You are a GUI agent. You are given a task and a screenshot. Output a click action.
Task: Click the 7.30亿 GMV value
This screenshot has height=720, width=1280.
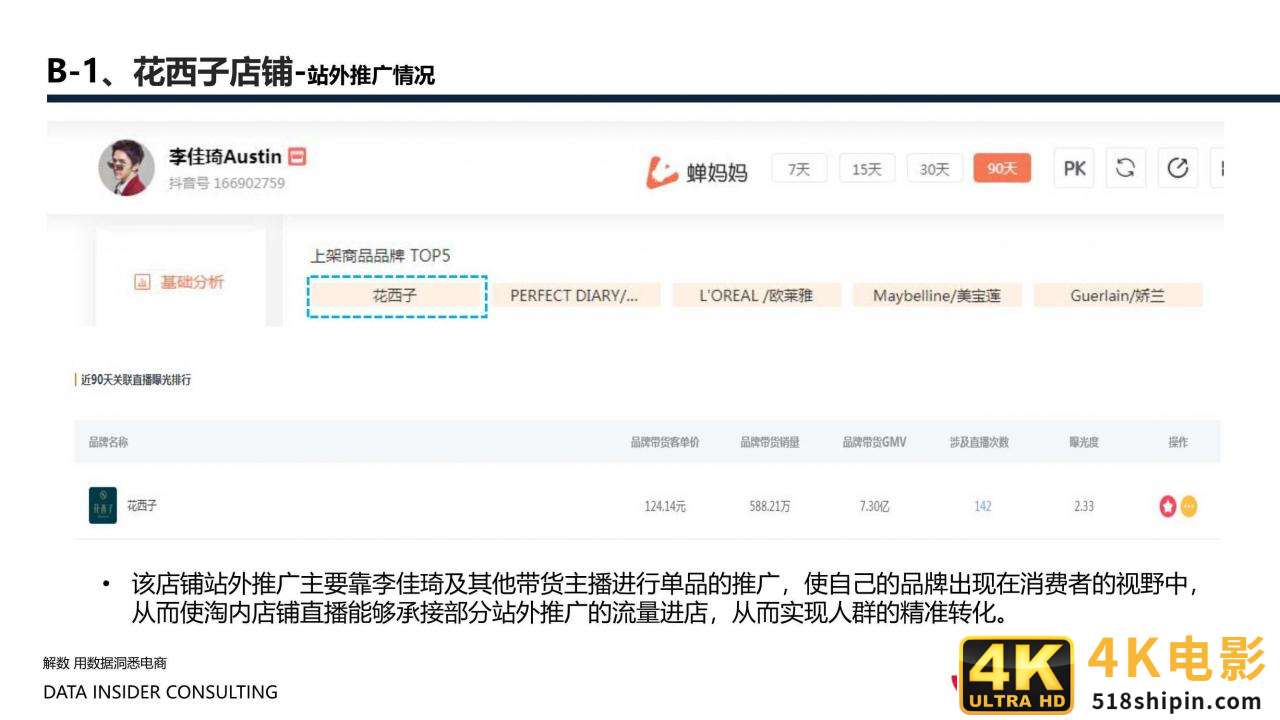pyautogui.click(x=874, y=506)
